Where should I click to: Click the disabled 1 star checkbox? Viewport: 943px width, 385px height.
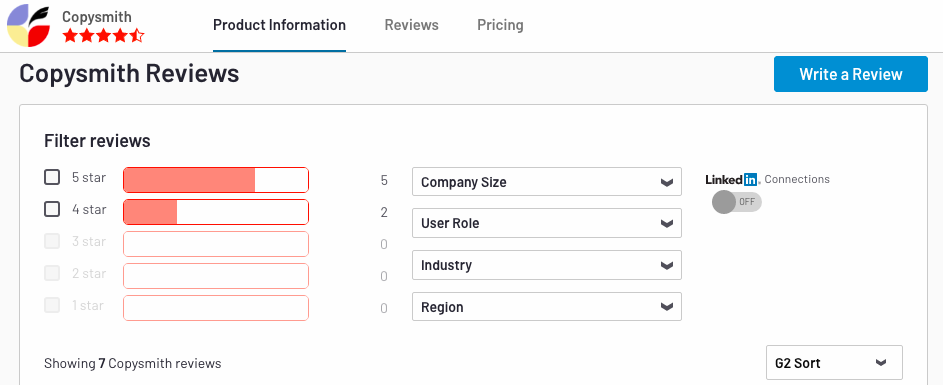point(52,305)
